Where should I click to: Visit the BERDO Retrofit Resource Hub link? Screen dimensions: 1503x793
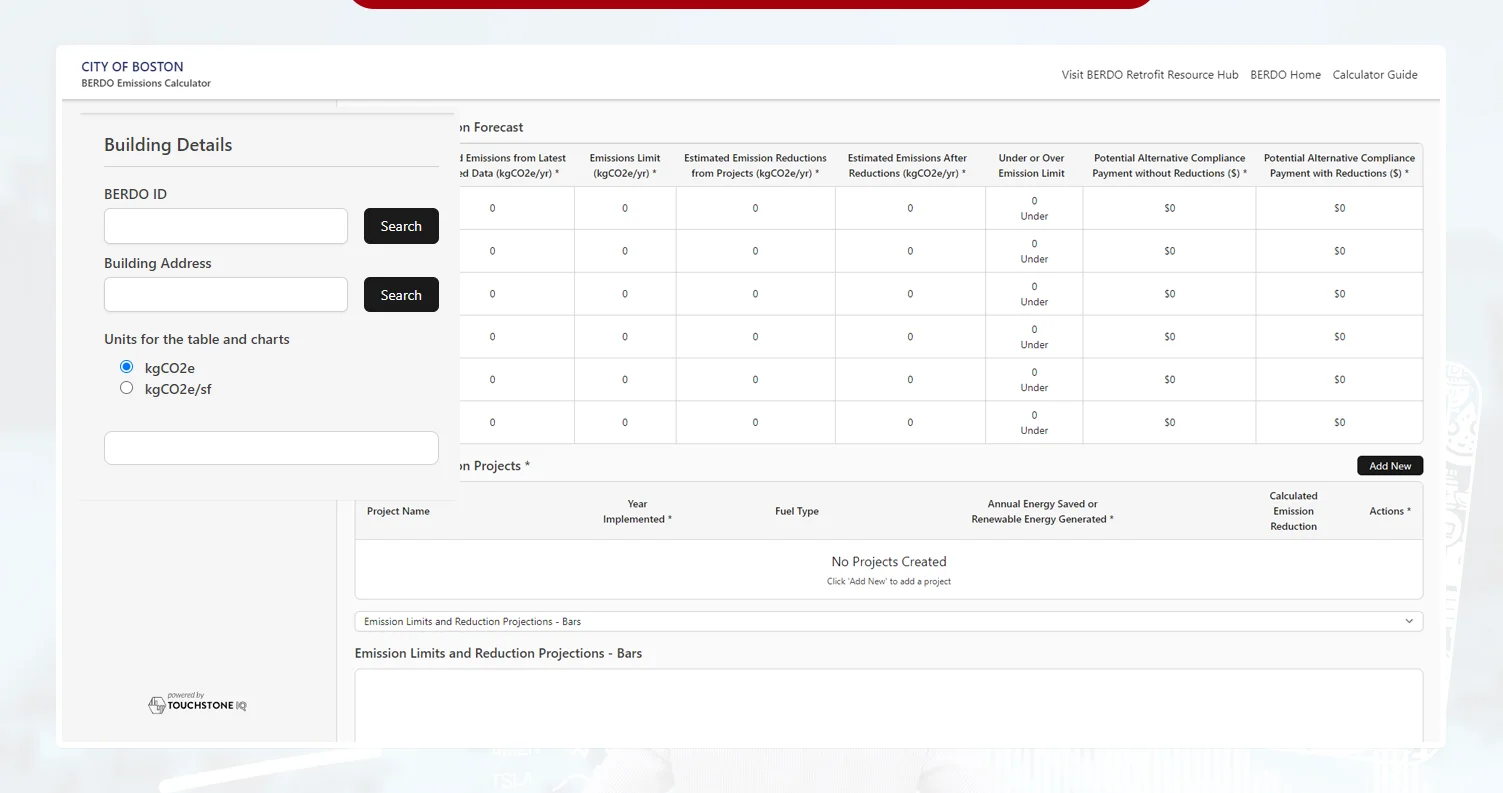pyautogui.click(x=1149, y=74)
